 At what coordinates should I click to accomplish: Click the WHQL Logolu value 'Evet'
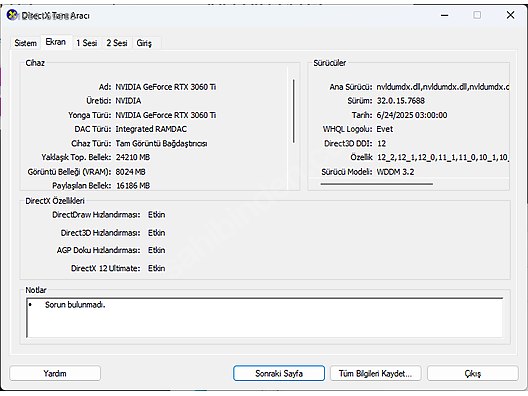(385, 129)
